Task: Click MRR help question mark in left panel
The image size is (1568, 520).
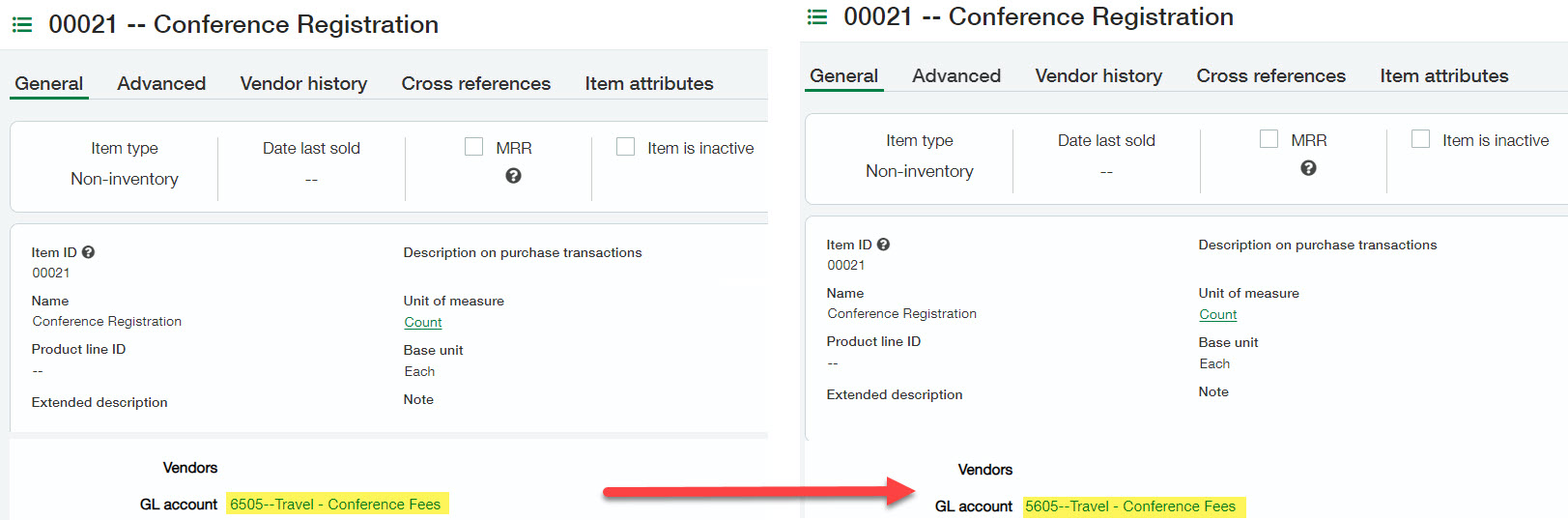Action: 513,176
